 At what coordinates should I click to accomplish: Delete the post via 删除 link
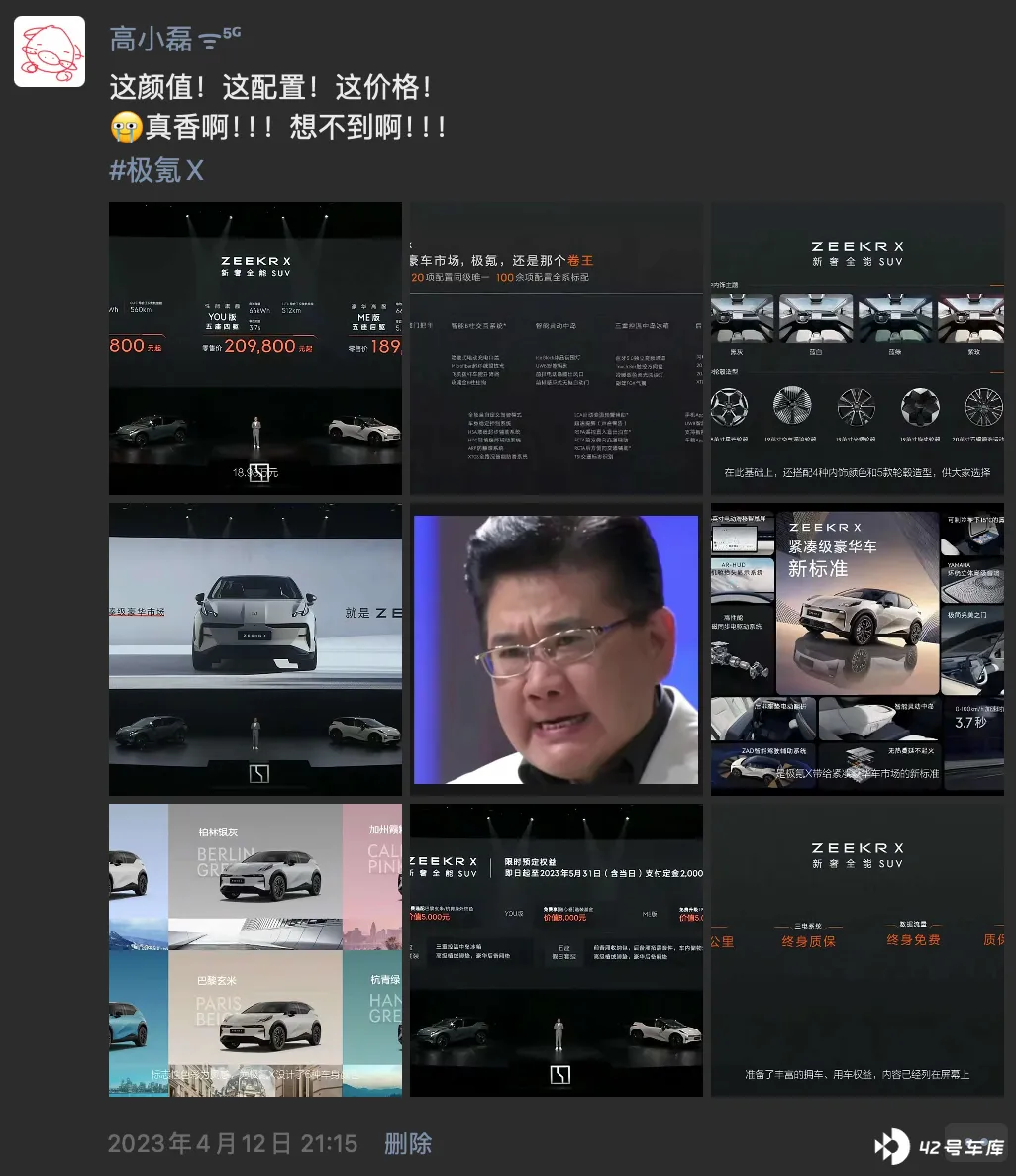407,1143
